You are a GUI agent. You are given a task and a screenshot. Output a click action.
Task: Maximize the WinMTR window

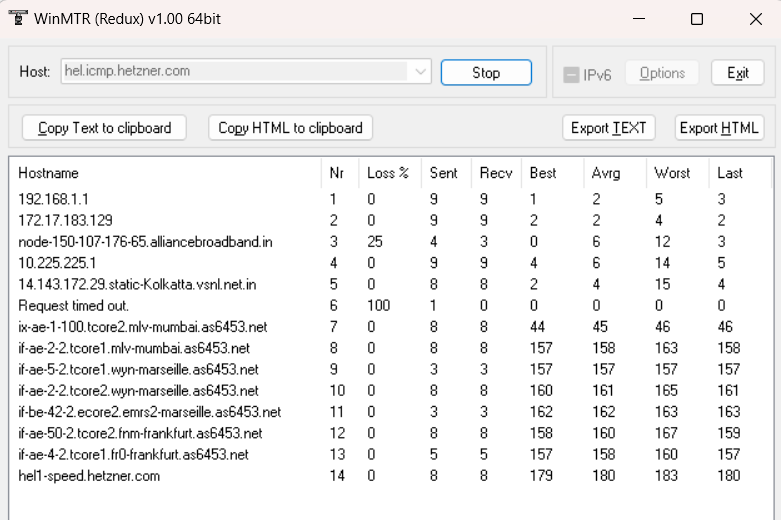click(697, 19)
